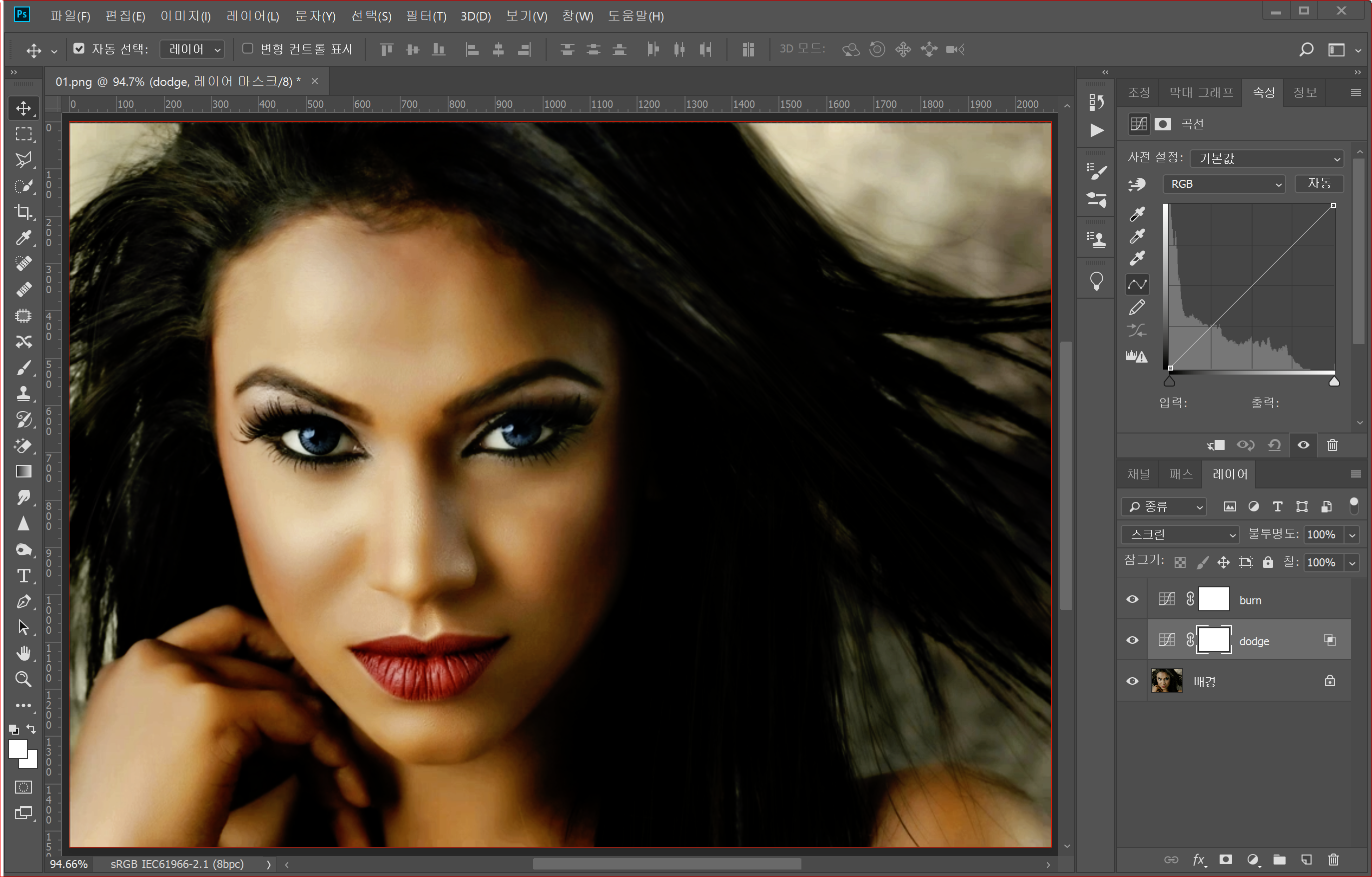Viewport: 1372px width, 877px height.
Task: Select the Zoom tool
Action: pos(23,679)
